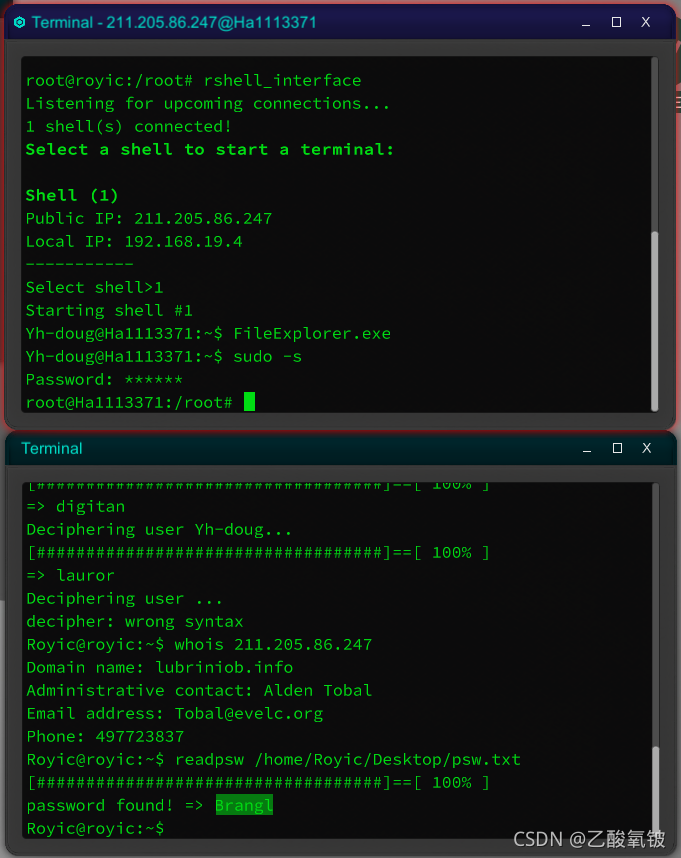Click the 'Password: ******' line

[104, 380]
